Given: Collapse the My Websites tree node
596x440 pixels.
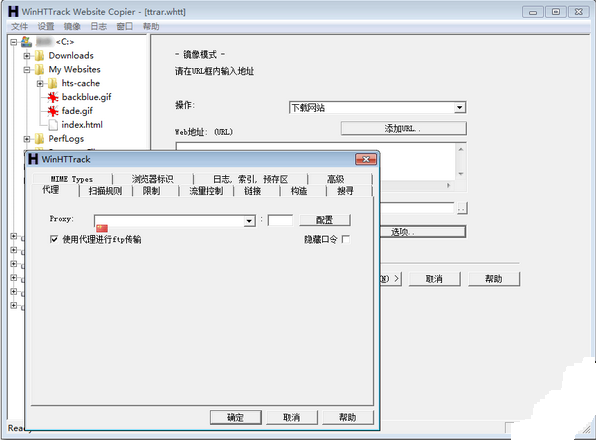Looking at the screenshot, I should pos(27,70).
